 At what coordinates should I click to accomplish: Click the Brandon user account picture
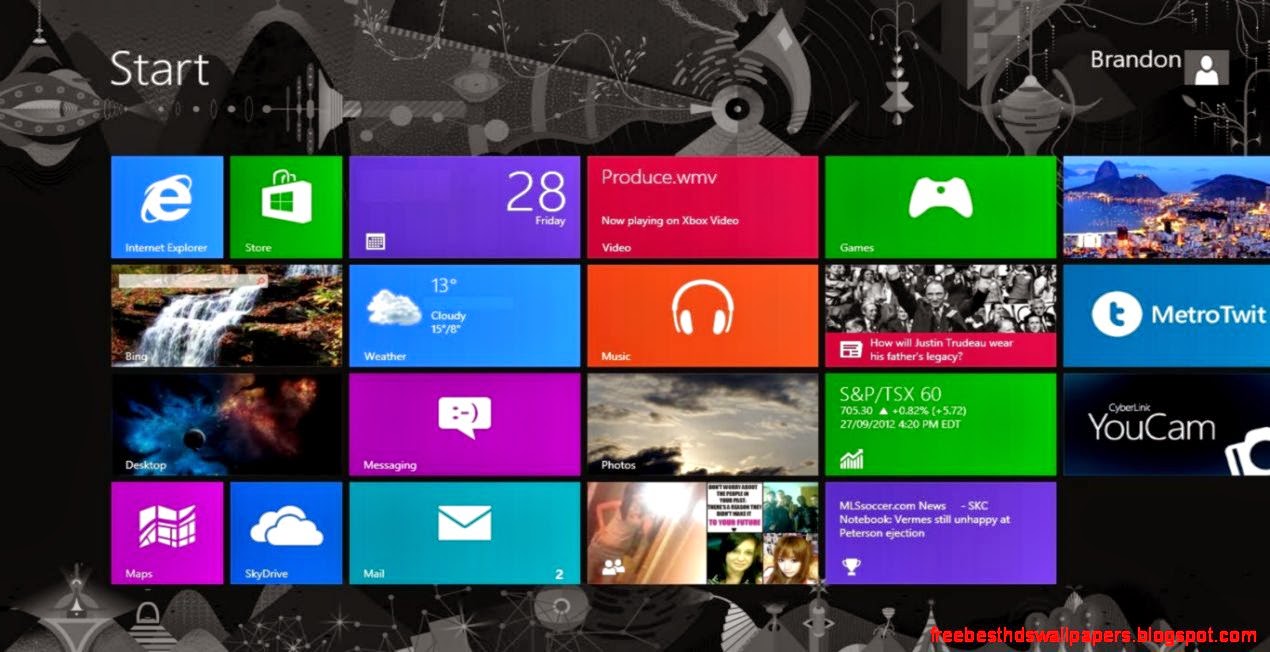pyautogui.click(x=1207, y=67)
